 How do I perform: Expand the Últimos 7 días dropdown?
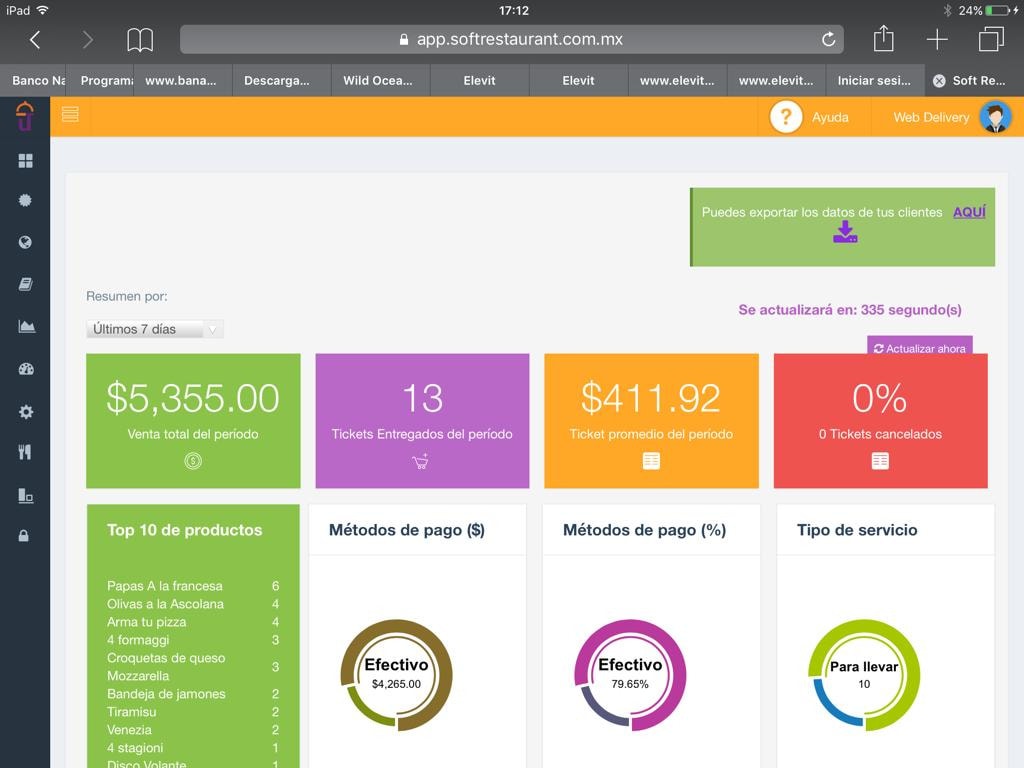pos(155,329)
